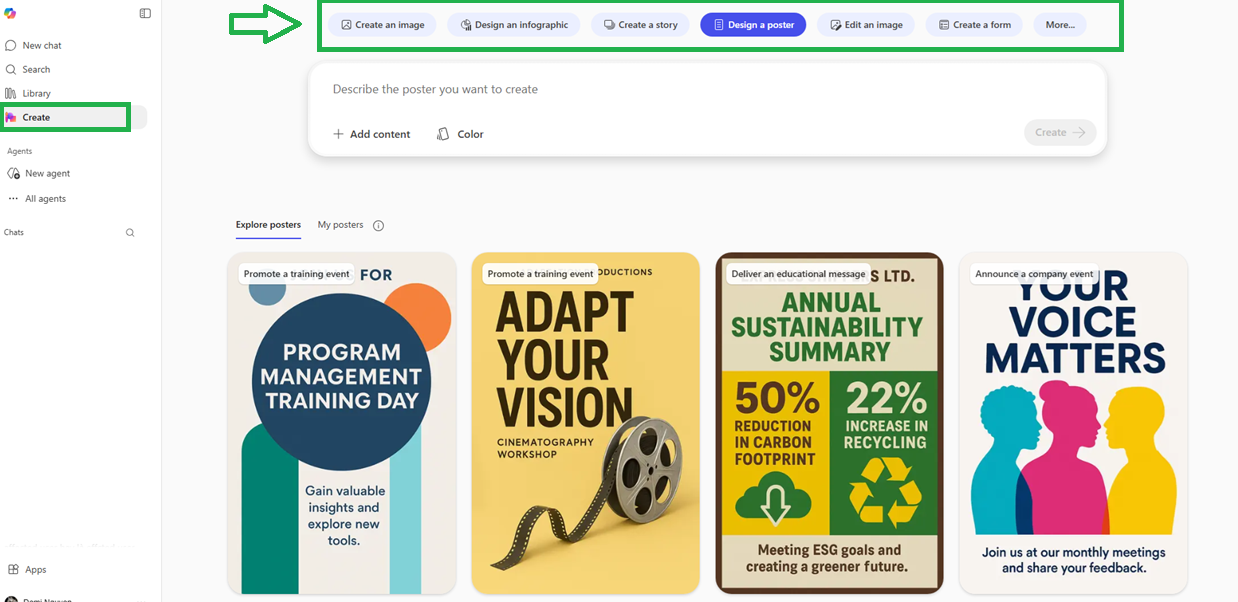
Task: Choose Design an infographic chip
Action: [514, 25]
